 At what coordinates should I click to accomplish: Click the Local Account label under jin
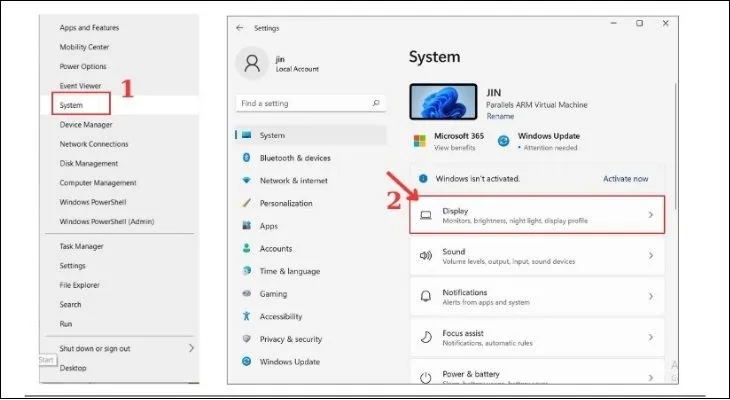coord(297,69)
